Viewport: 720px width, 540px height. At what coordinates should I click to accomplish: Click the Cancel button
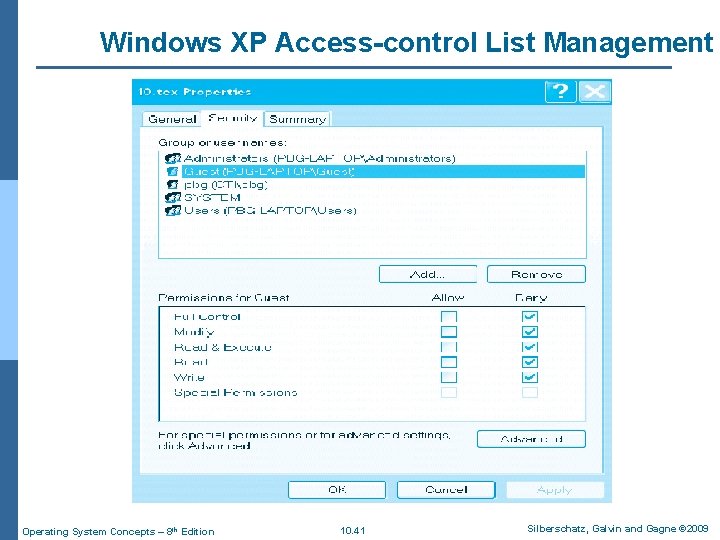[446, 490]
